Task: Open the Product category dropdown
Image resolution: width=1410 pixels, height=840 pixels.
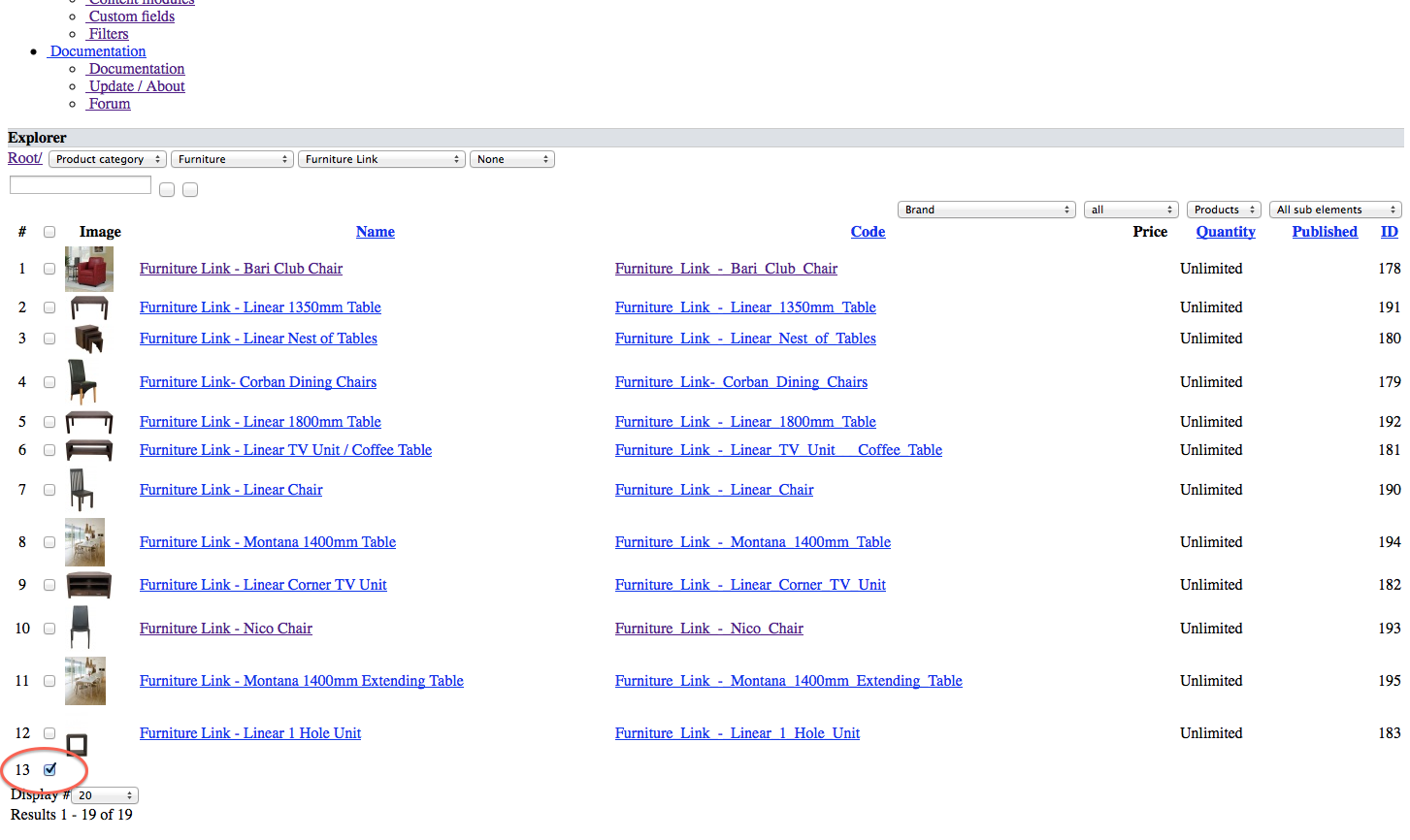Action: (x=108, y=159)
